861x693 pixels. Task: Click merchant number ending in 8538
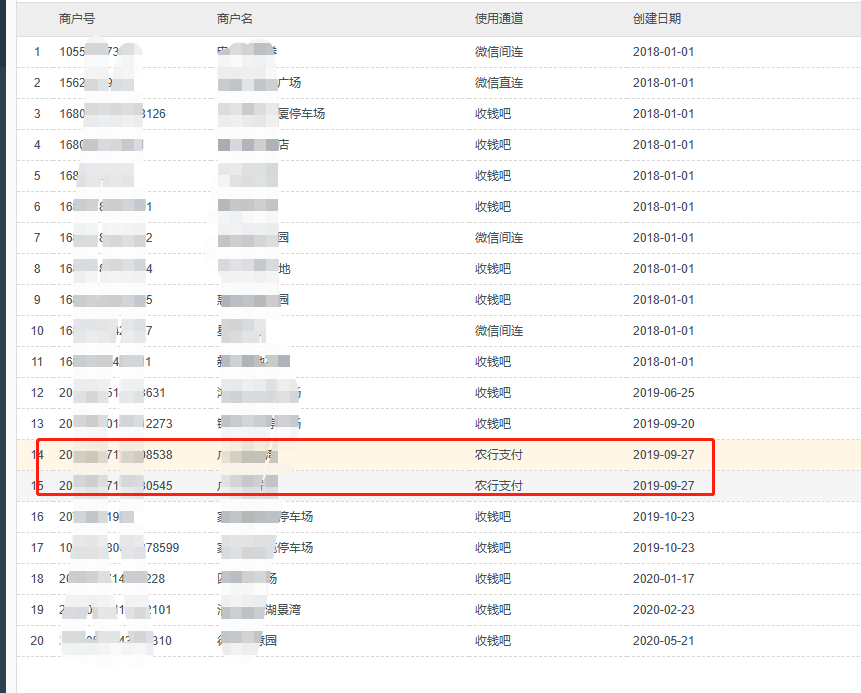(115, 455)
